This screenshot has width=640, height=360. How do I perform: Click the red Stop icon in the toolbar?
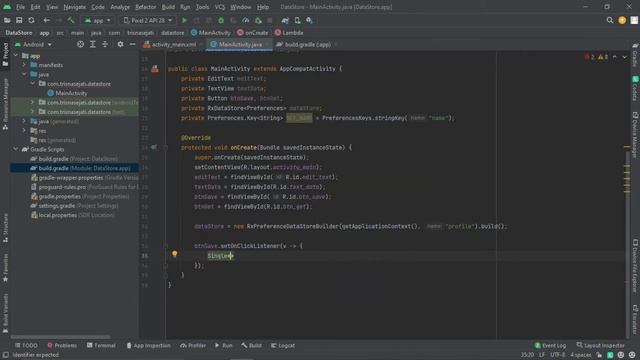tap(270, 20)
